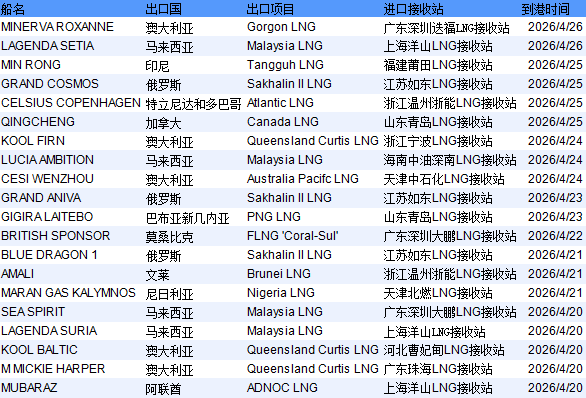Image resolution: width=586 pixels, height=398 pixels.
Task: Select 2026/4/26 date in MINERVA ROXANNE row
Action: coord(555,27)
